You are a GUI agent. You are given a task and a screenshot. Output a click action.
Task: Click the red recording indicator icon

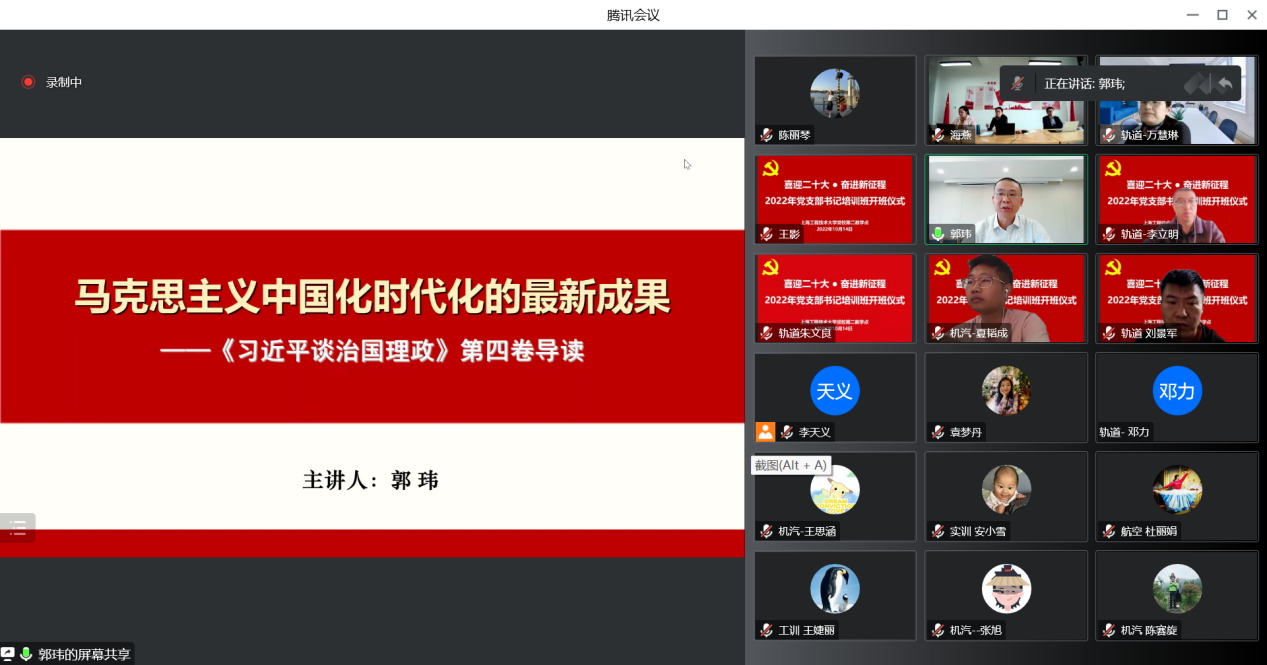pyautogui.click(x=28, y=82)
